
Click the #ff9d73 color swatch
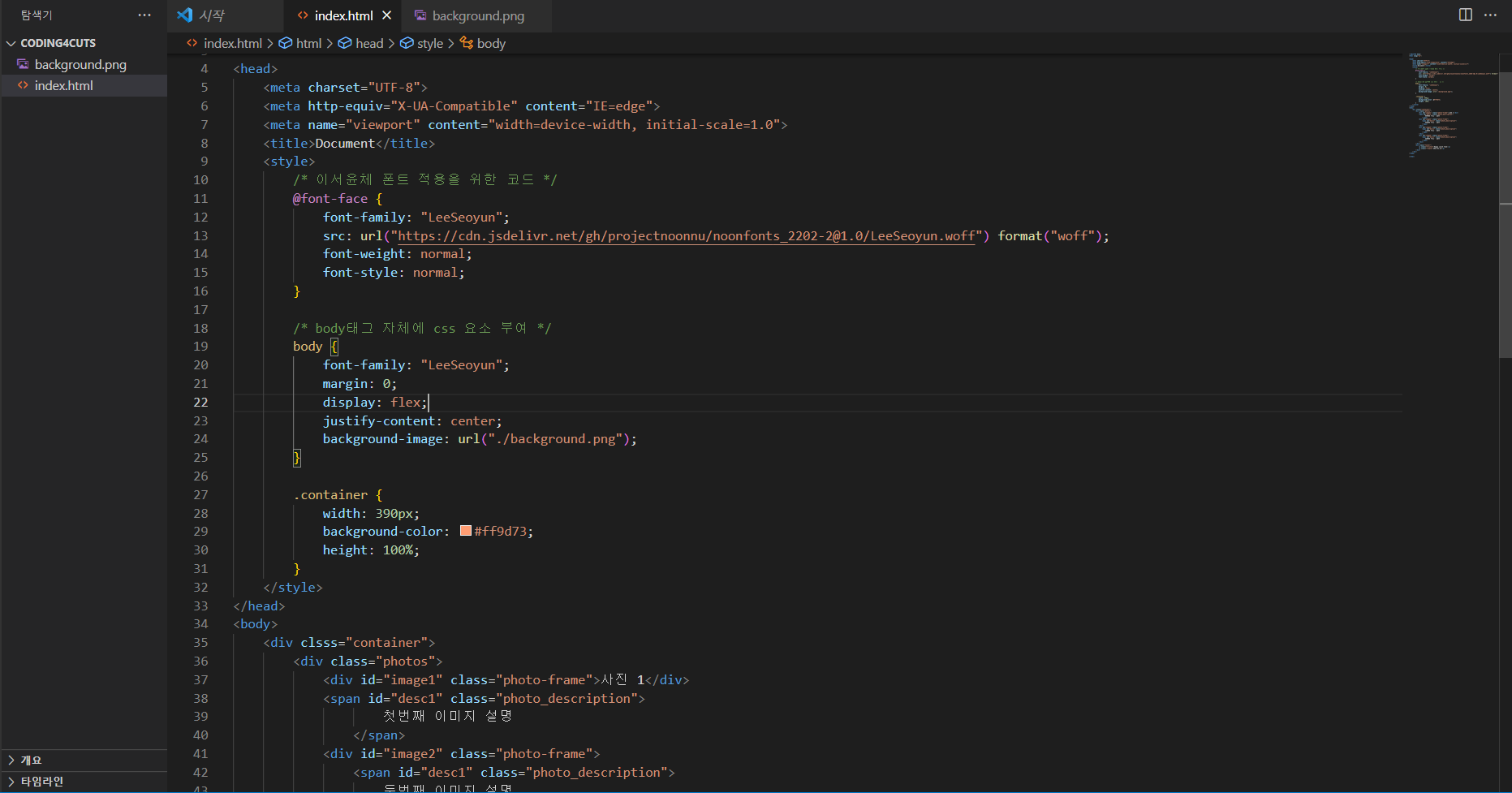click(x=466, y=531)
